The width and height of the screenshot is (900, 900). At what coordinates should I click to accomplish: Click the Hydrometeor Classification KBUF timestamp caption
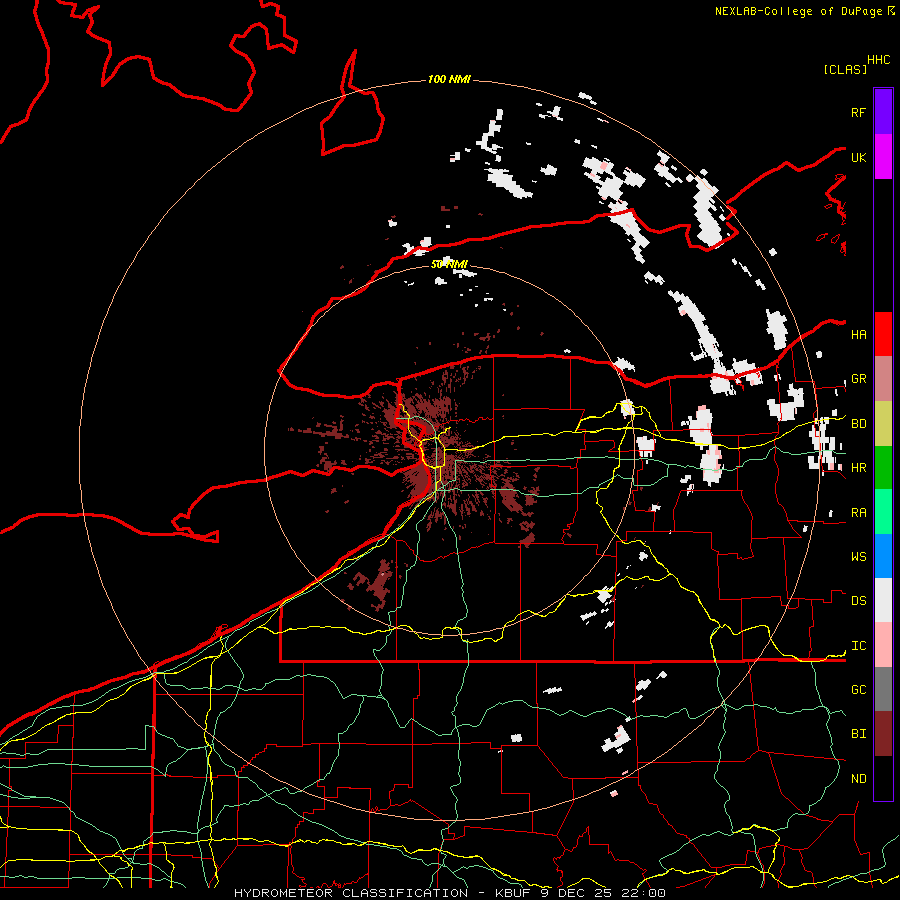[450, 893]
